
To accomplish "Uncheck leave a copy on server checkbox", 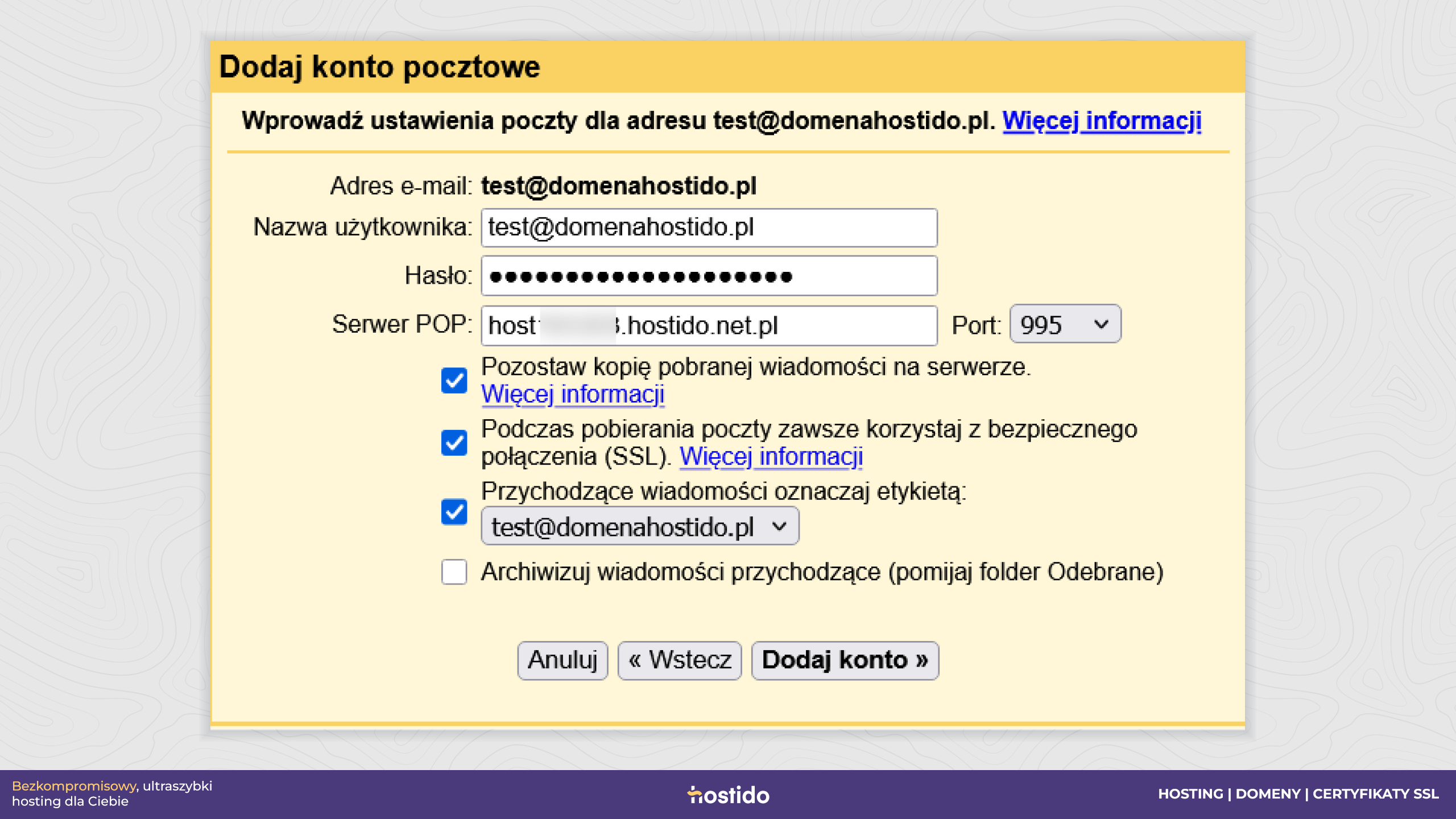I will point(454,380).
